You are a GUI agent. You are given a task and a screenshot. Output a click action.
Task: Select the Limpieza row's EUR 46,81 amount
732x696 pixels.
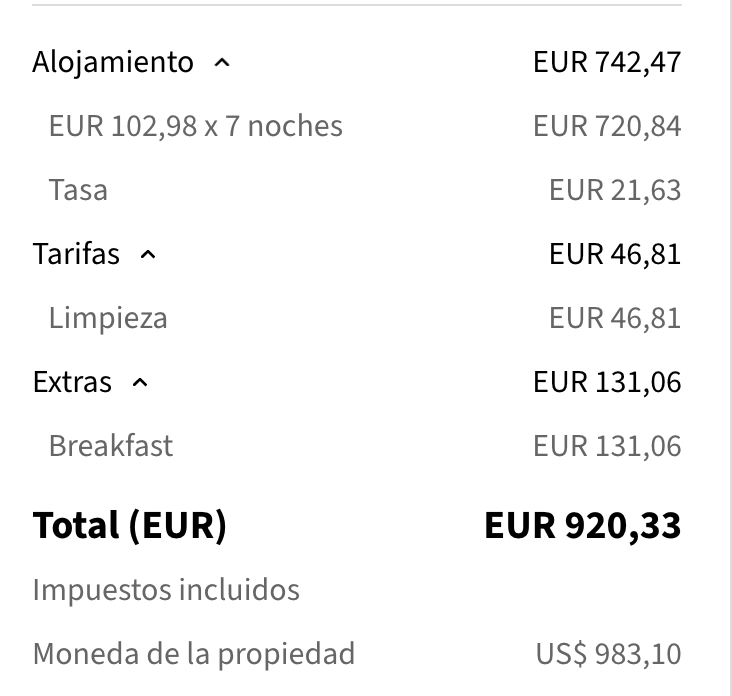point(614,318)
